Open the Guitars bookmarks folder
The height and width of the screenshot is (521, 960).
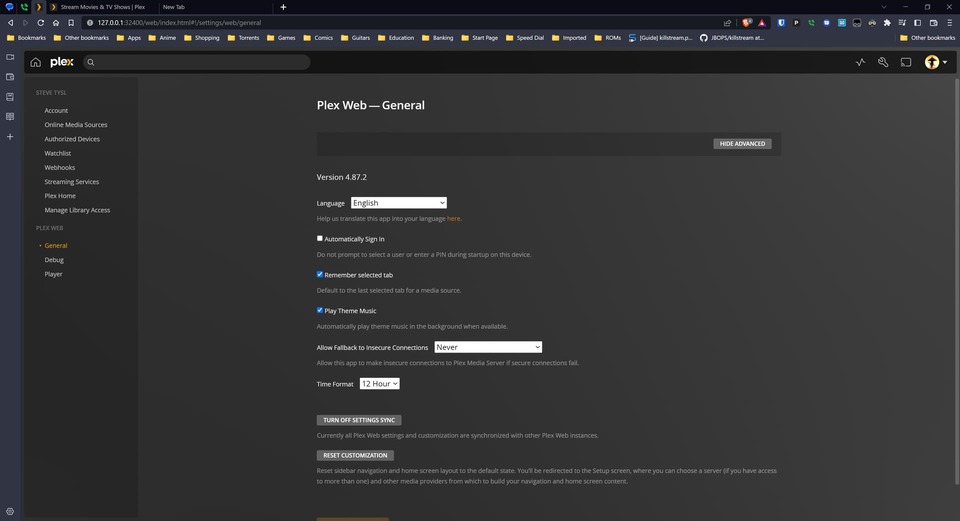pyautogui.click(x=355, y=38)
